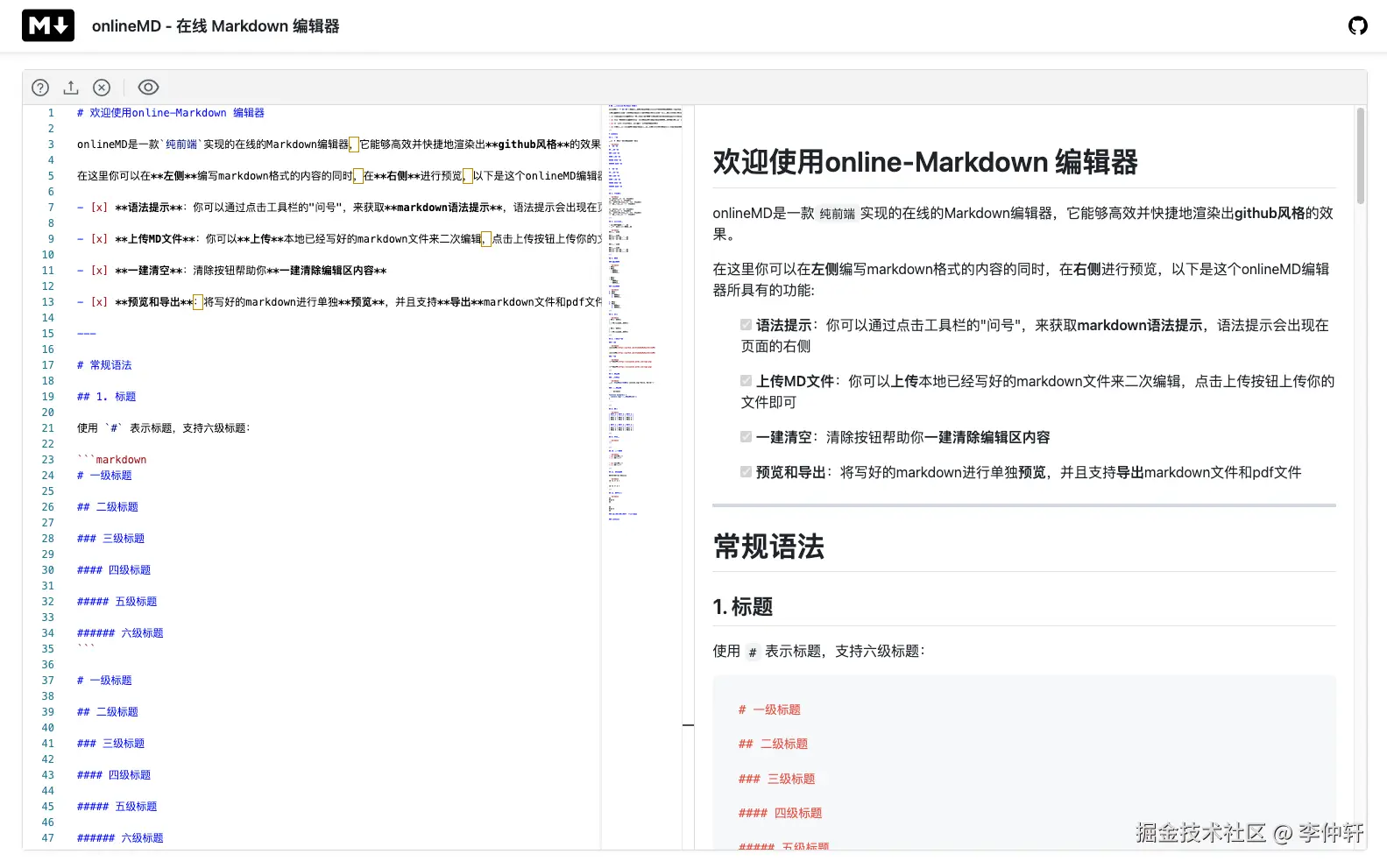Click the preview heading 常规语法
This screenshot has width=1387, height=868.
768,547
